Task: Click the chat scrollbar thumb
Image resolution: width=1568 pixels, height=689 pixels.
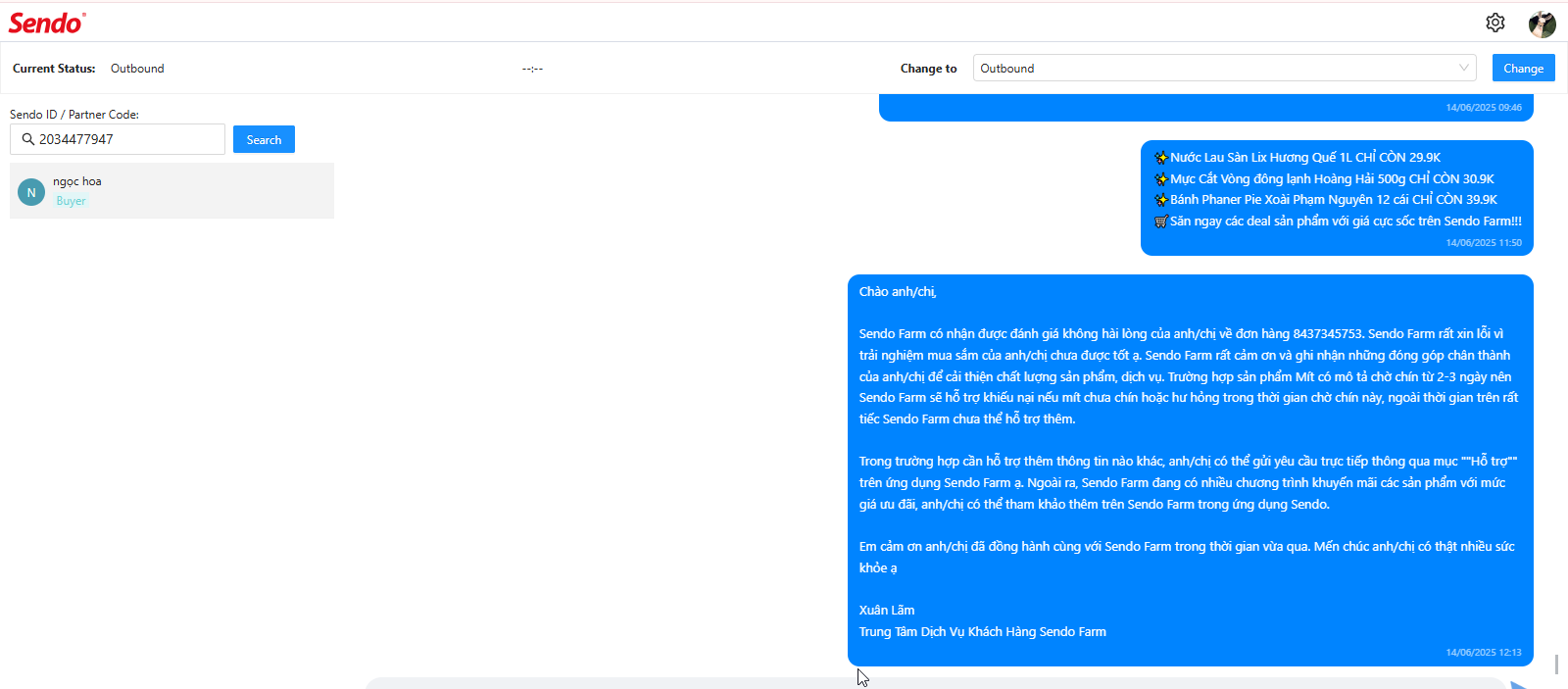Action: pyautogui.click(x=1556, y=664)
